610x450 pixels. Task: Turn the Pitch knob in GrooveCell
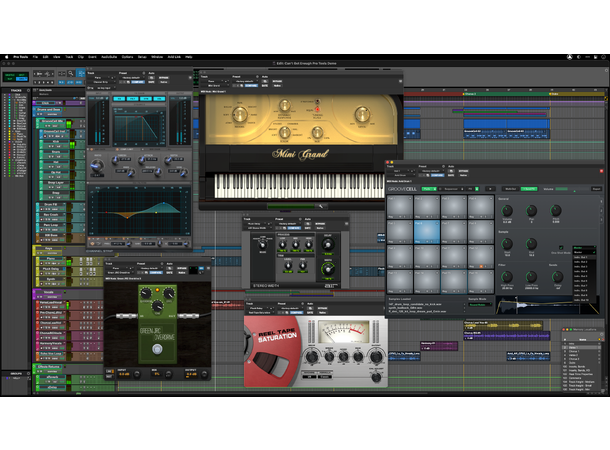[556, 211]
